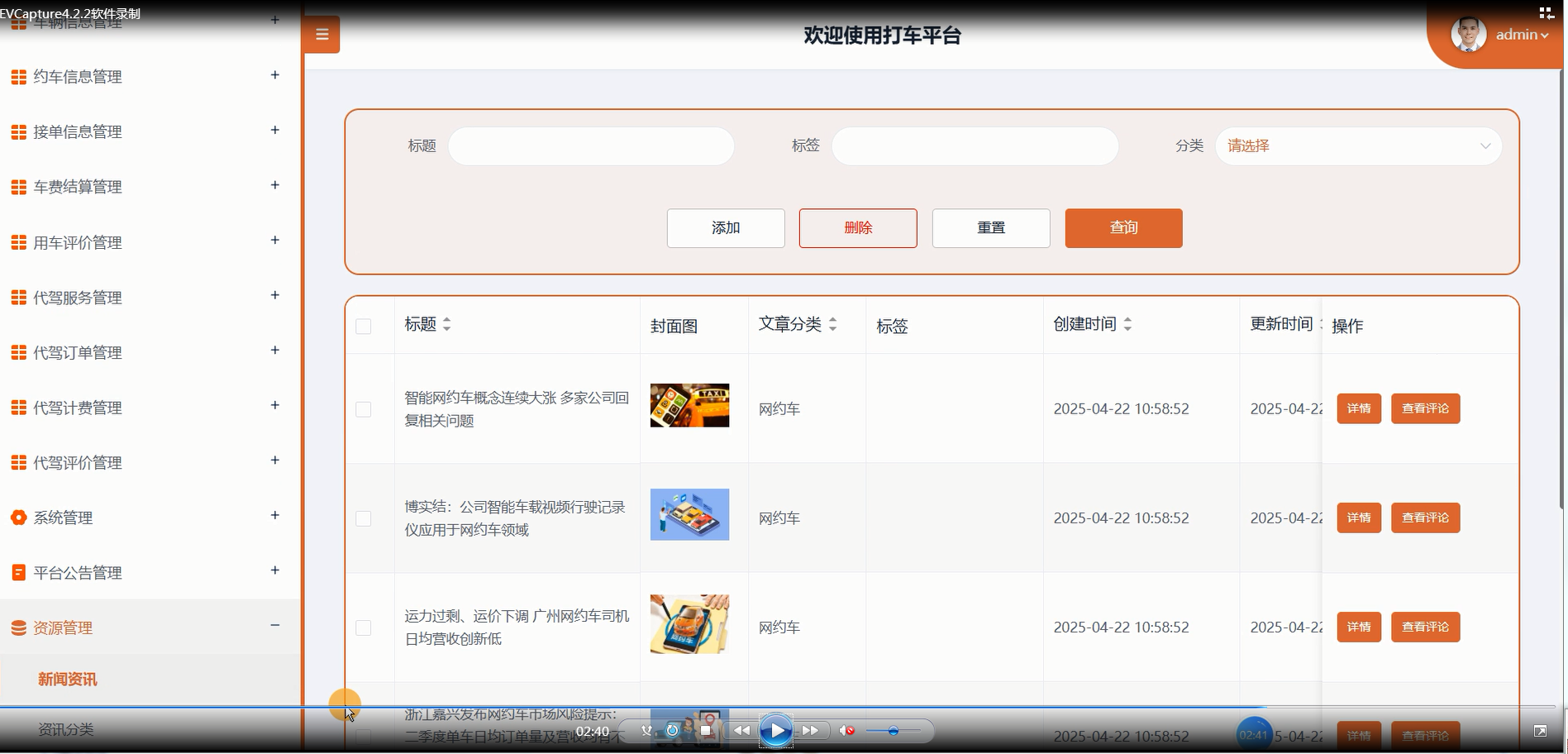This screenshot has height=754, width=1568.
Task: Click the 重置 button
Action: click(x=991, y=228)
